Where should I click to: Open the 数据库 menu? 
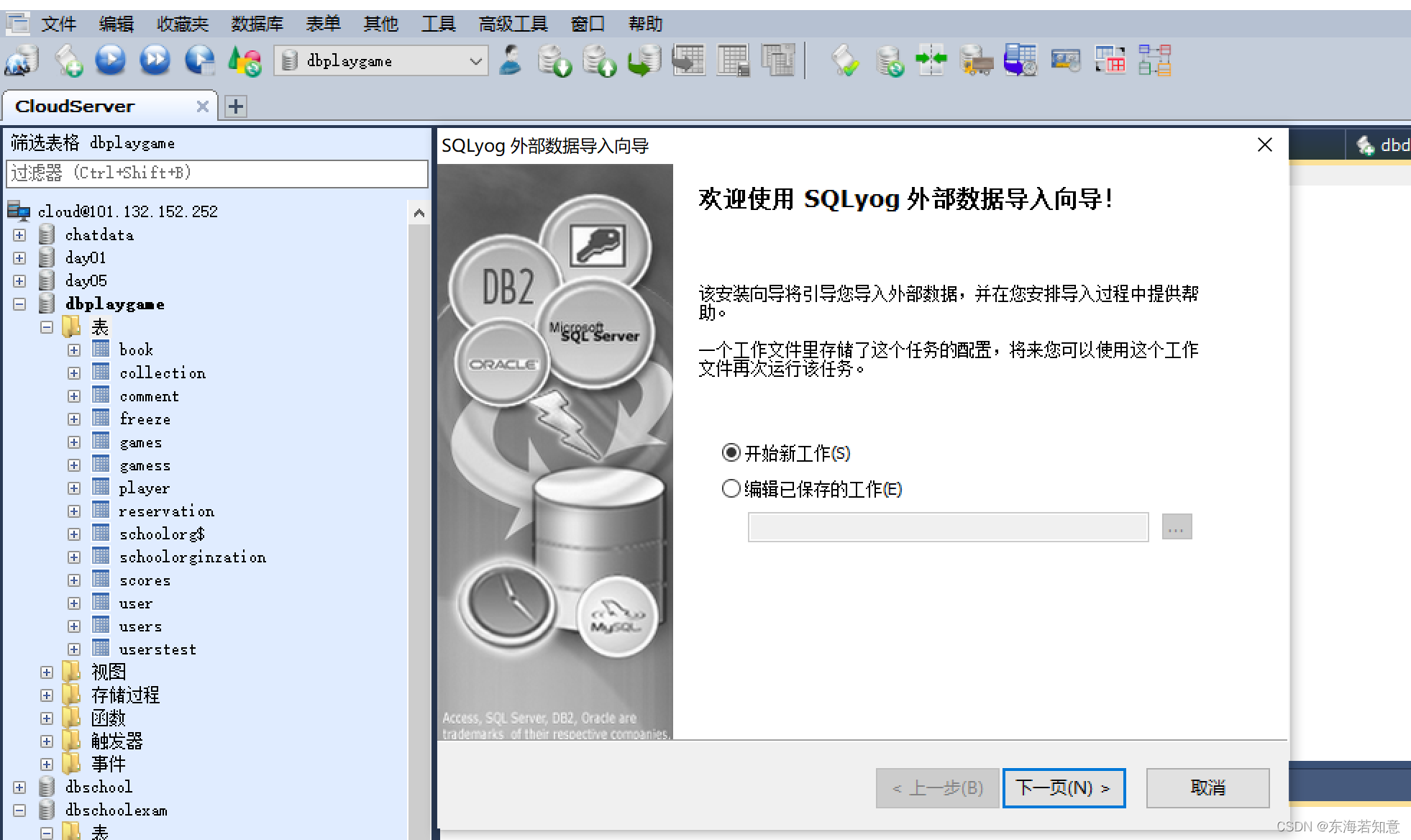[257, 24]
